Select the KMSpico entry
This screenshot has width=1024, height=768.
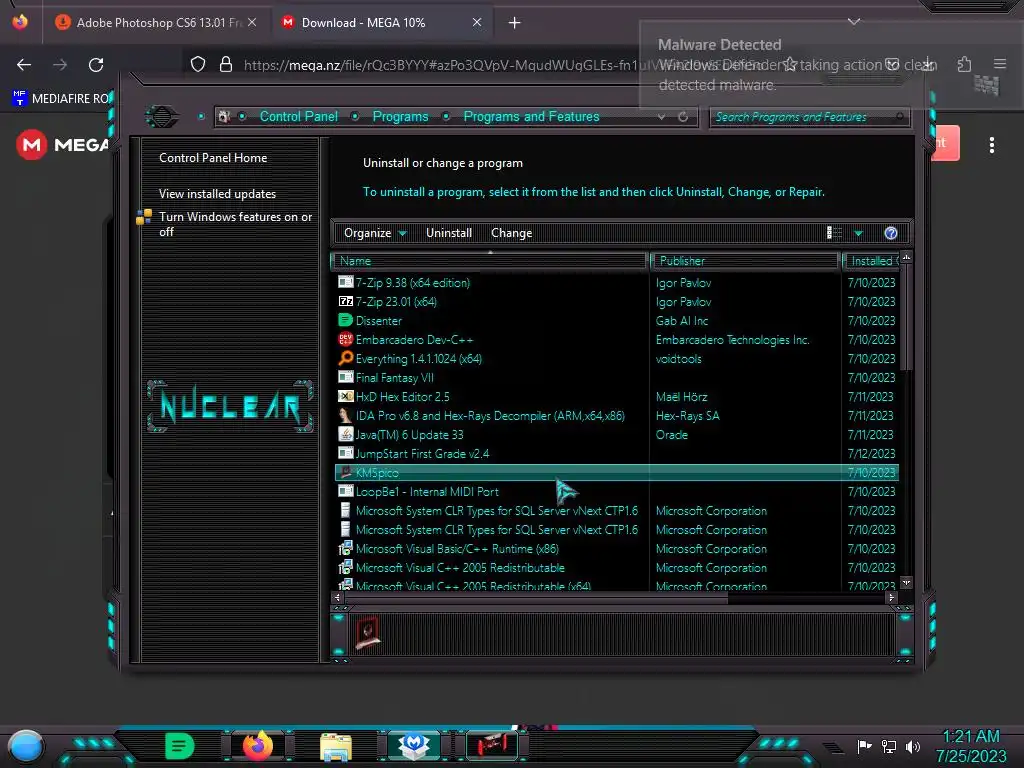coord(617,472)
